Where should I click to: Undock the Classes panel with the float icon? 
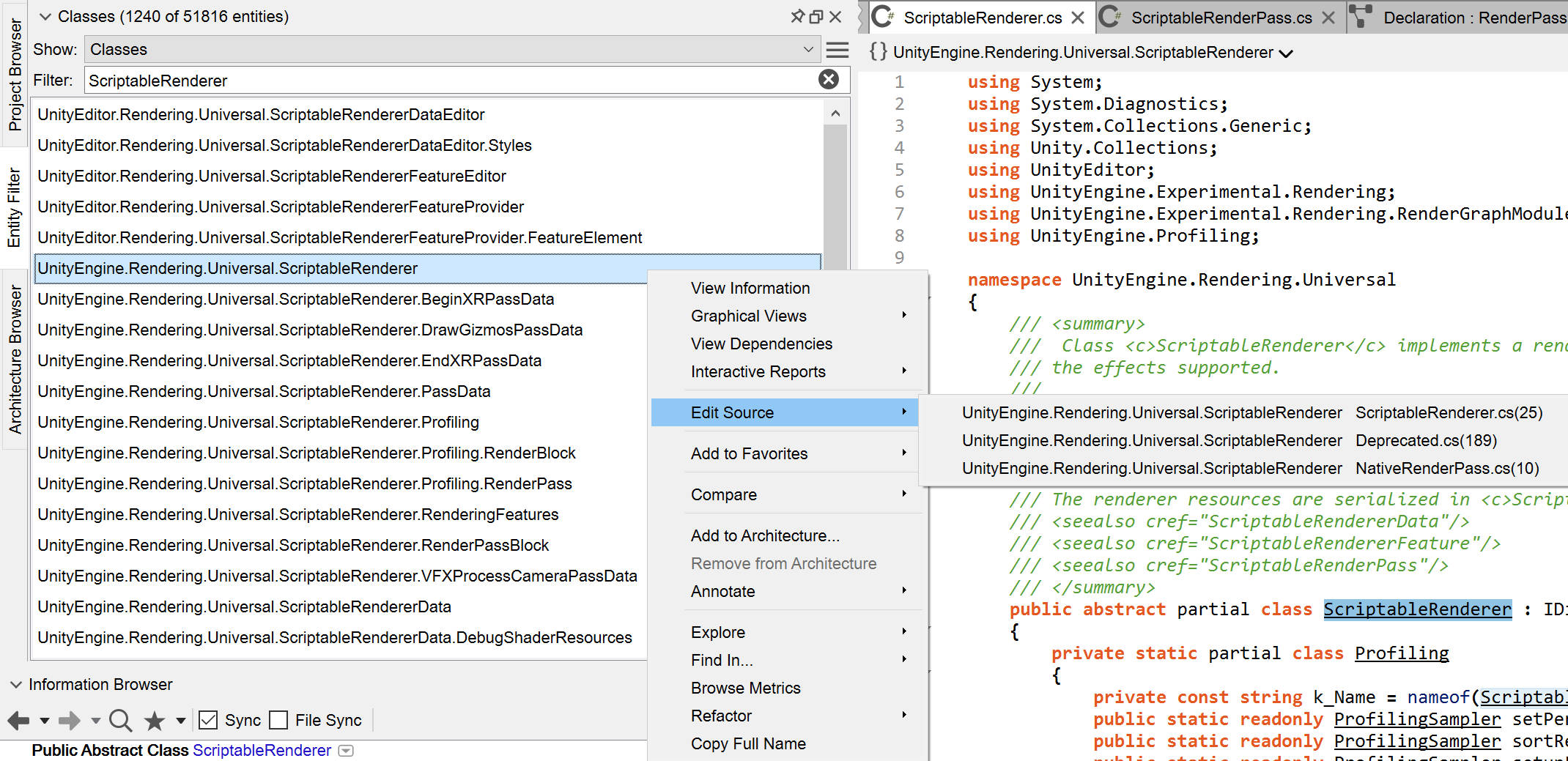click(816, 16)
